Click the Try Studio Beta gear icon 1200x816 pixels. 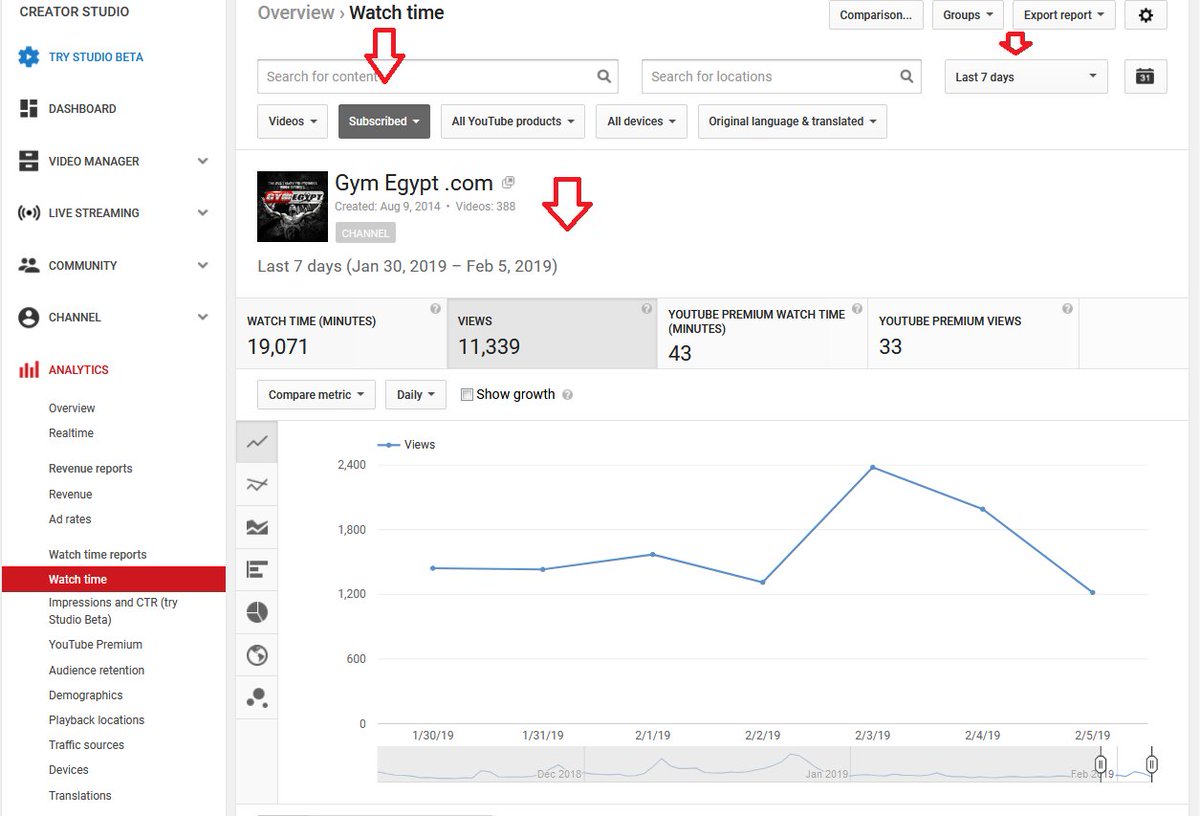29,57
